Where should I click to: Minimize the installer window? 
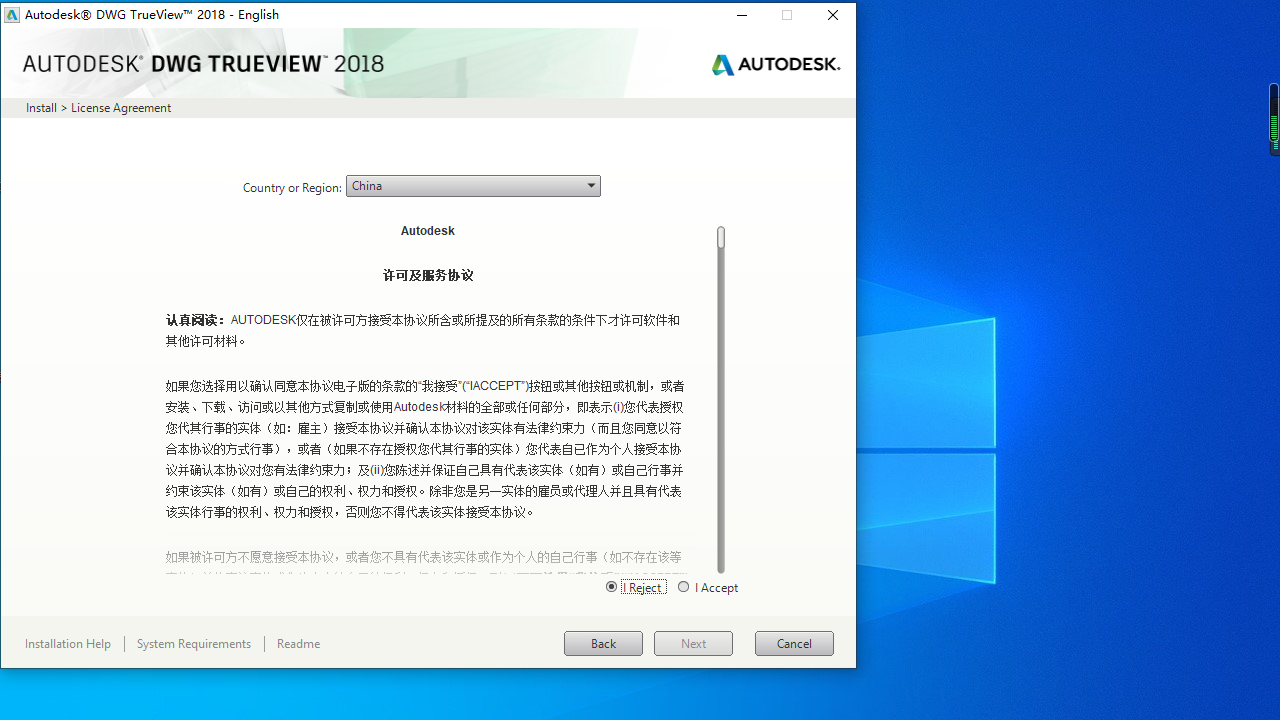pos(741,15)
